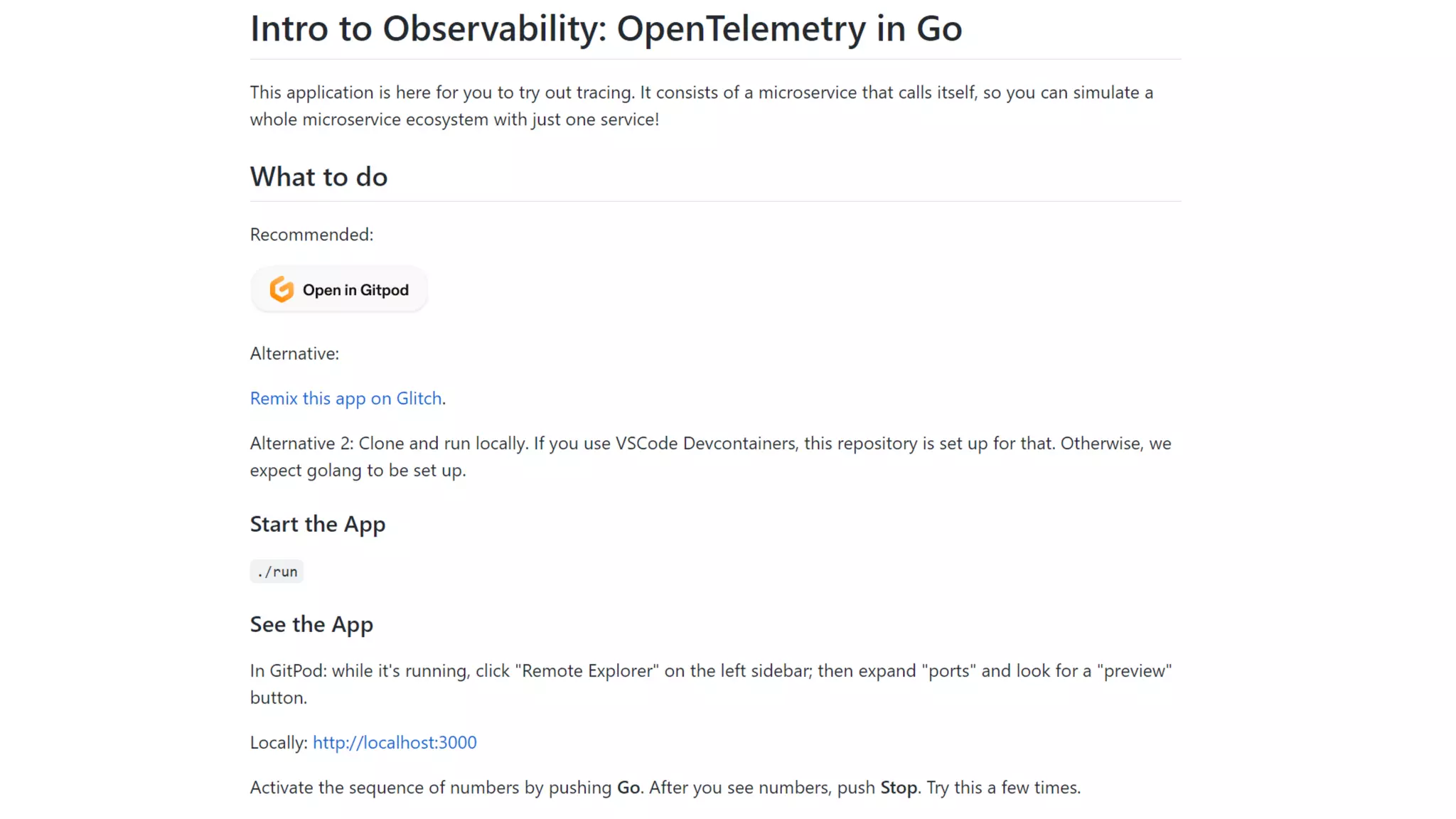Follow the http://localhost:3000 link
Screen dimensions: 1456x819
point(395,742)
